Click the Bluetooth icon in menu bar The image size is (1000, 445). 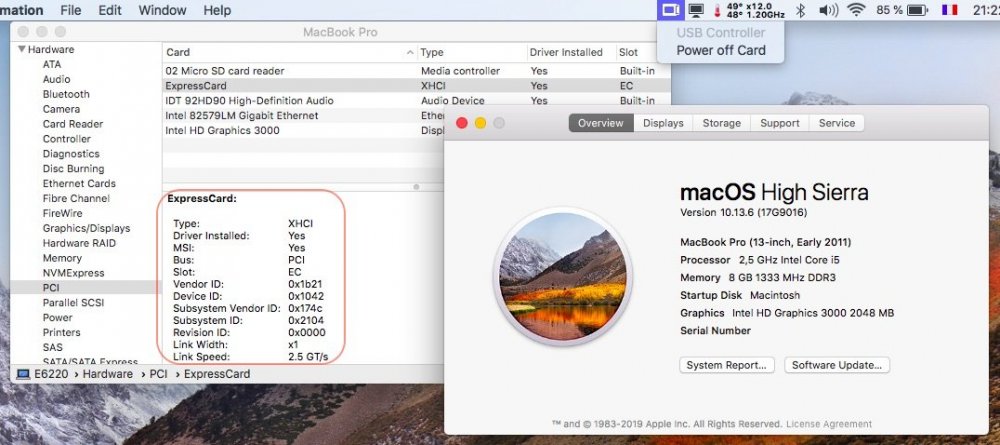point(800,11)
